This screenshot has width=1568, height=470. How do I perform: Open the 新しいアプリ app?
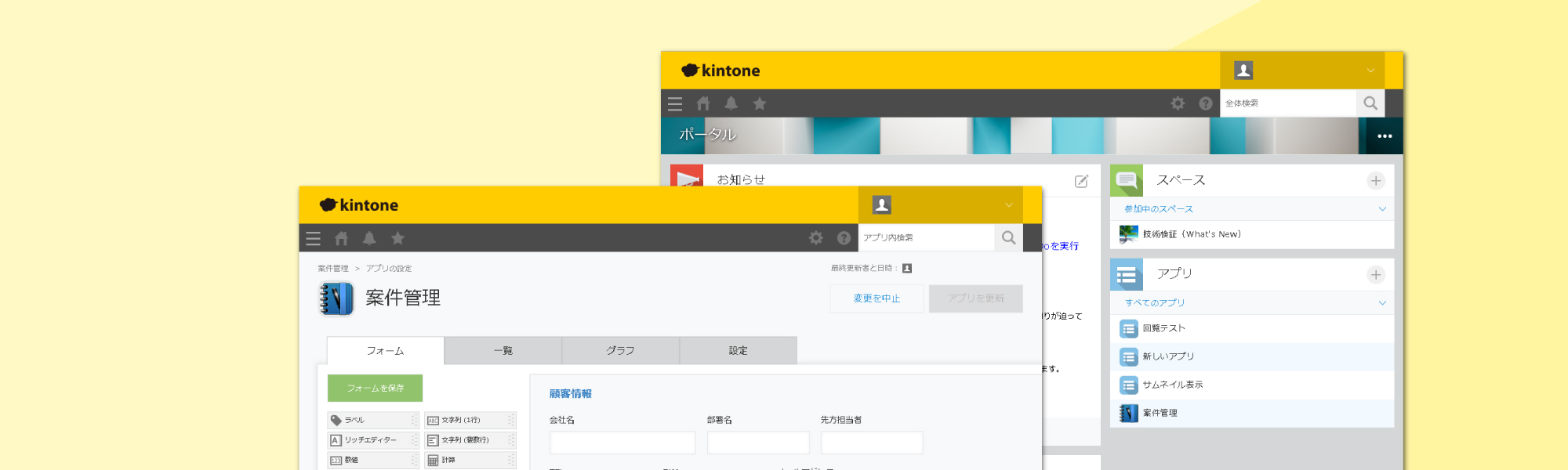pos(1252,357)
